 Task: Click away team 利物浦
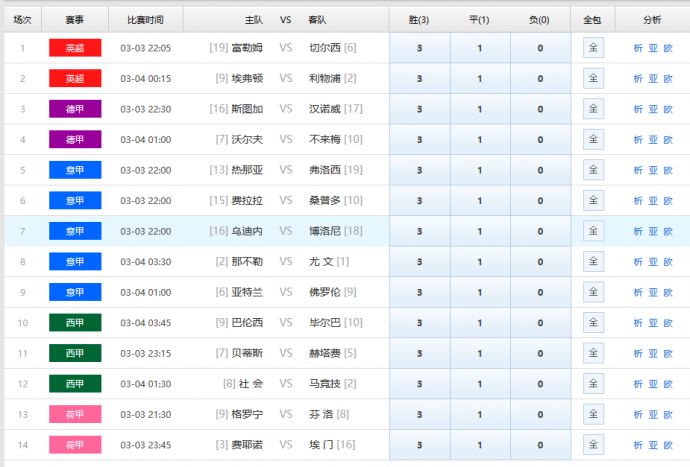(325, 78)
